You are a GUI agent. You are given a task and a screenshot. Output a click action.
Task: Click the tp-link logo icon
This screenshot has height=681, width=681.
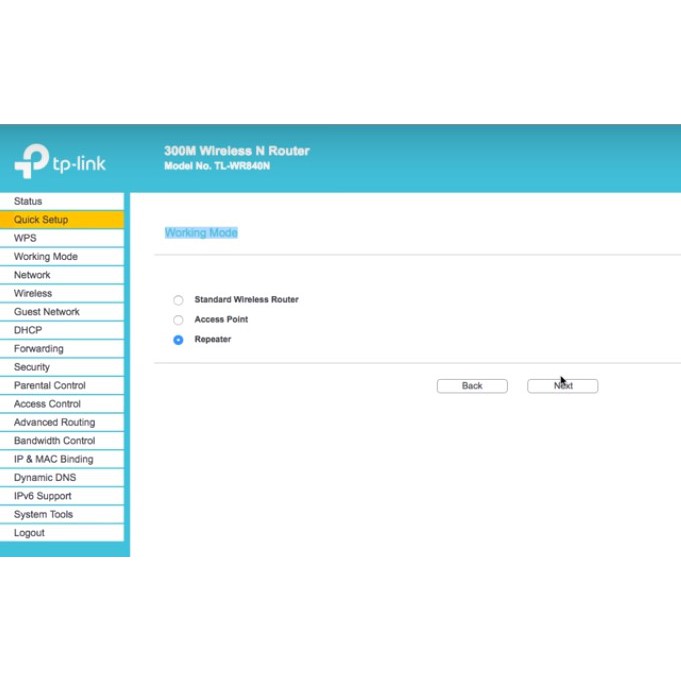tap(33, 161)
